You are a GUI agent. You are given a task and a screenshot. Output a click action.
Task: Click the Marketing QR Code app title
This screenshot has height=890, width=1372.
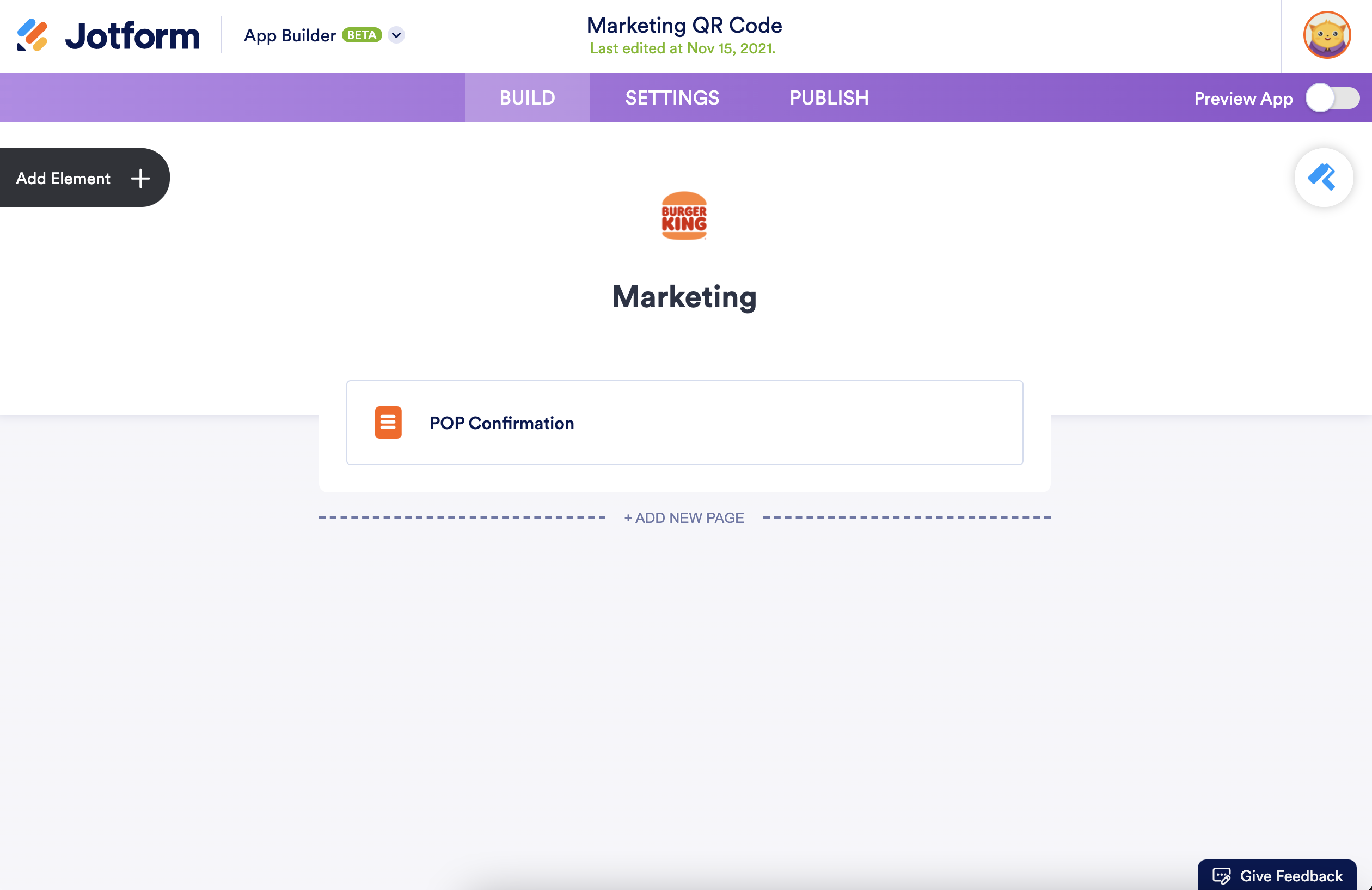click(684, 26)
